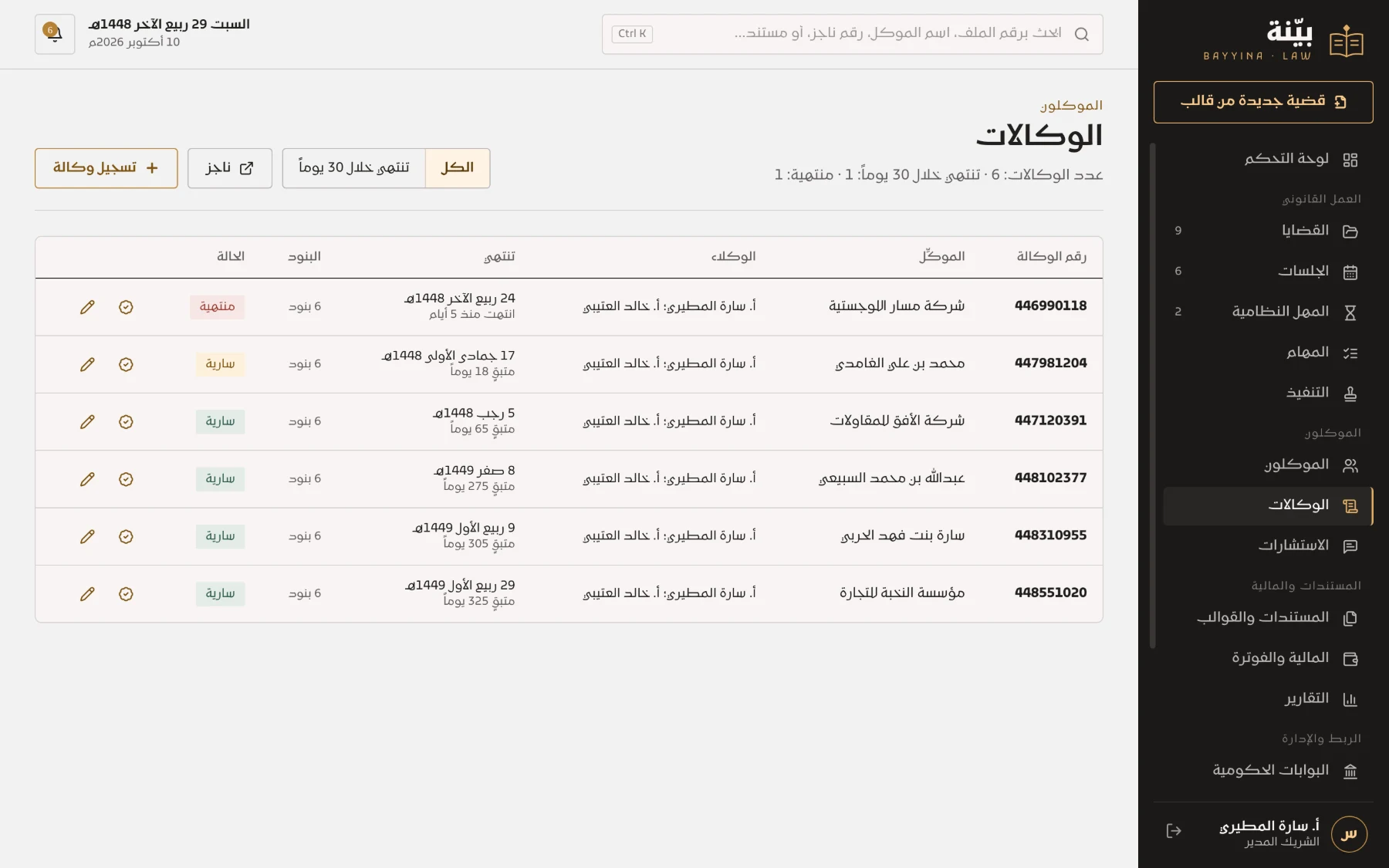This screenshot has width=1389, height=868.
Task: Click the edit pencil for وكالة 446990118
Action: coord(87,307)
